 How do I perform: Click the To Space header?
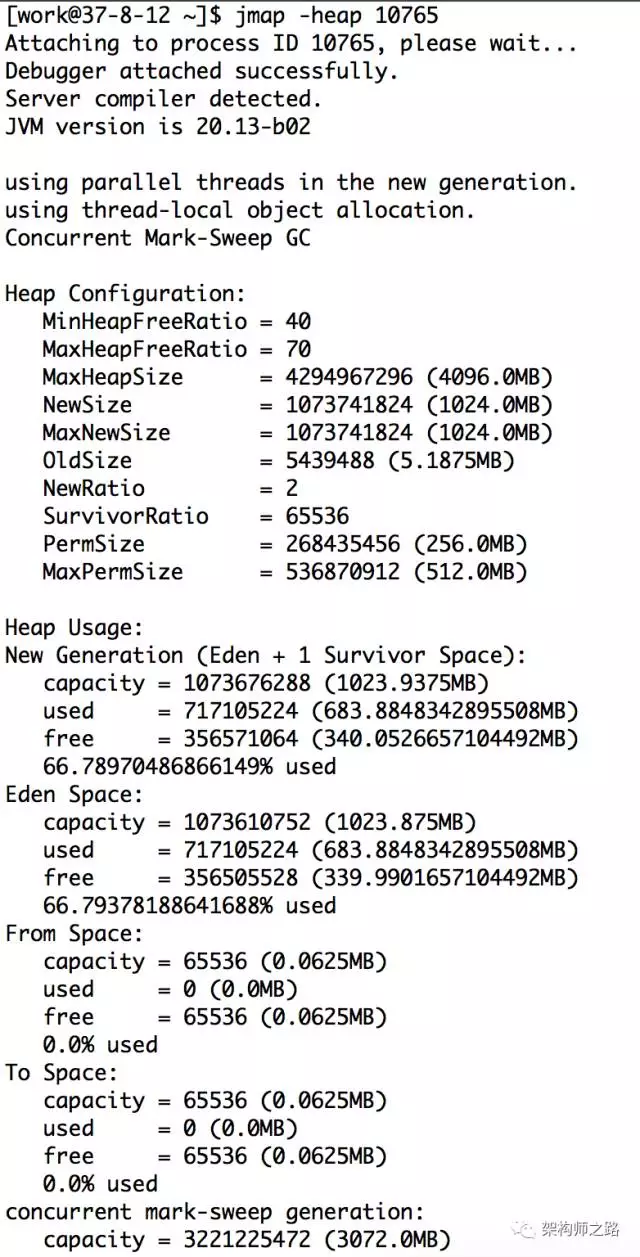click(62, 1073)
